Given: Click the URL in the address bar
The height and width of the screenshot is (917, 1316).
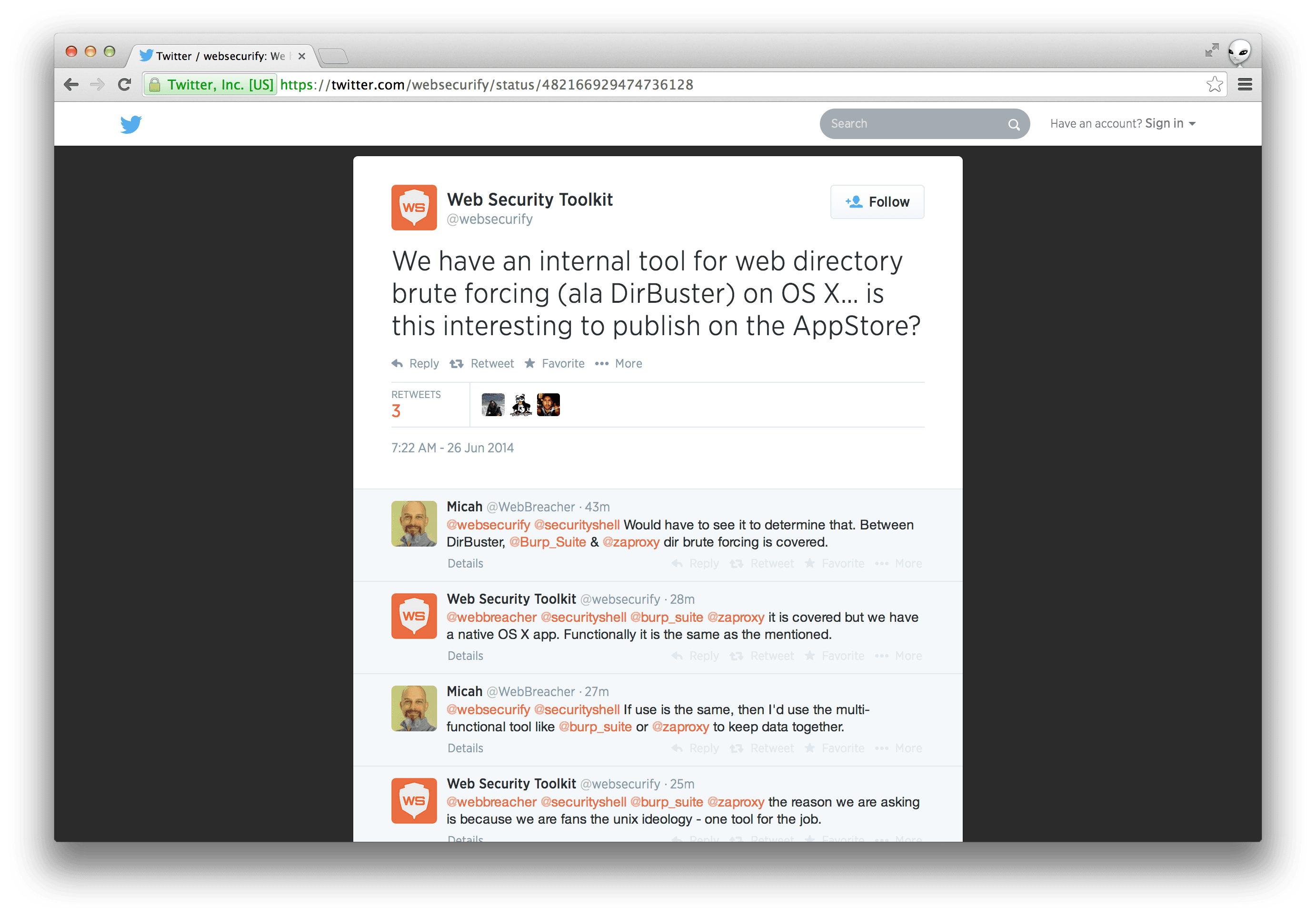Looking at the screenshot, I should point(487,85).
